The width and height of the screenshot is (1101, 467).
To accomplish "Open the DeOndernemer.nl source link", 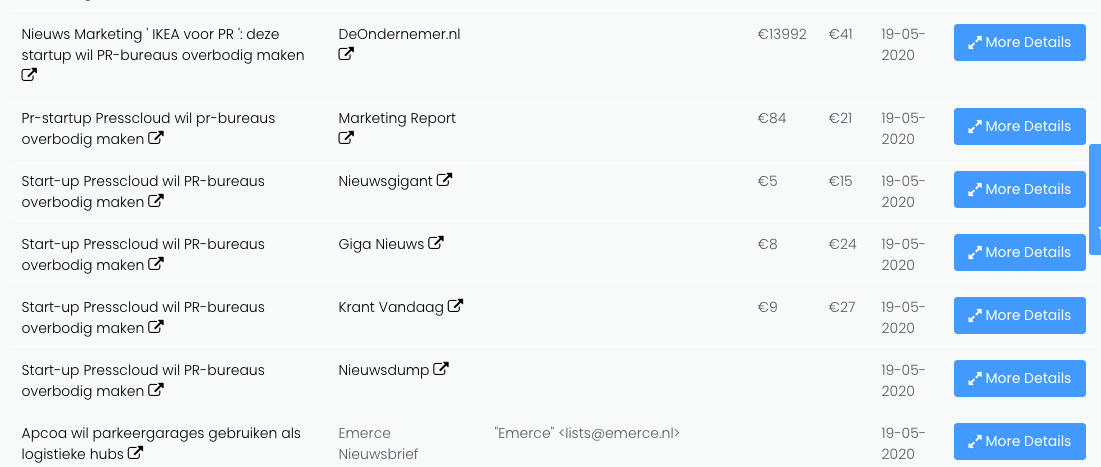I will [x=399, y=34].
